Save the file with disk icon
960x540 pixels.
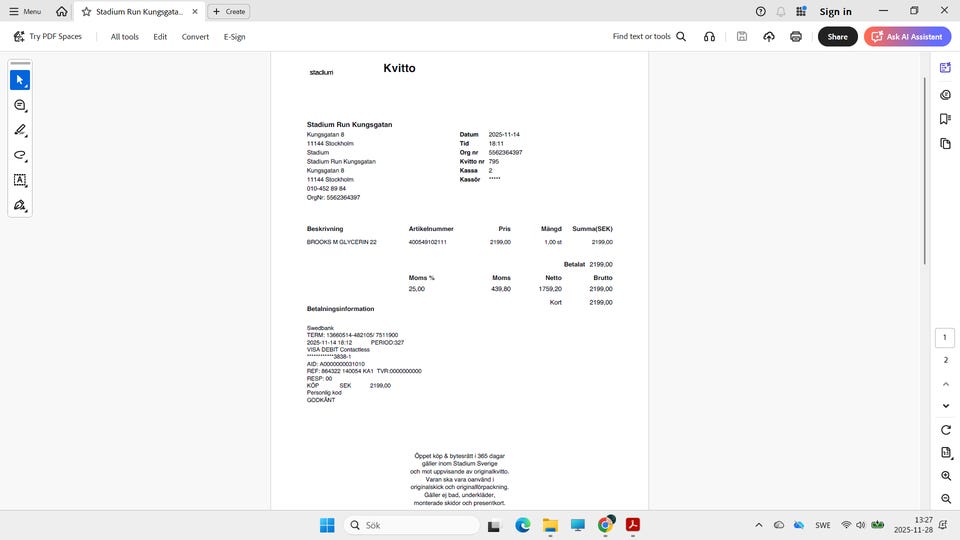coord(741,37)
